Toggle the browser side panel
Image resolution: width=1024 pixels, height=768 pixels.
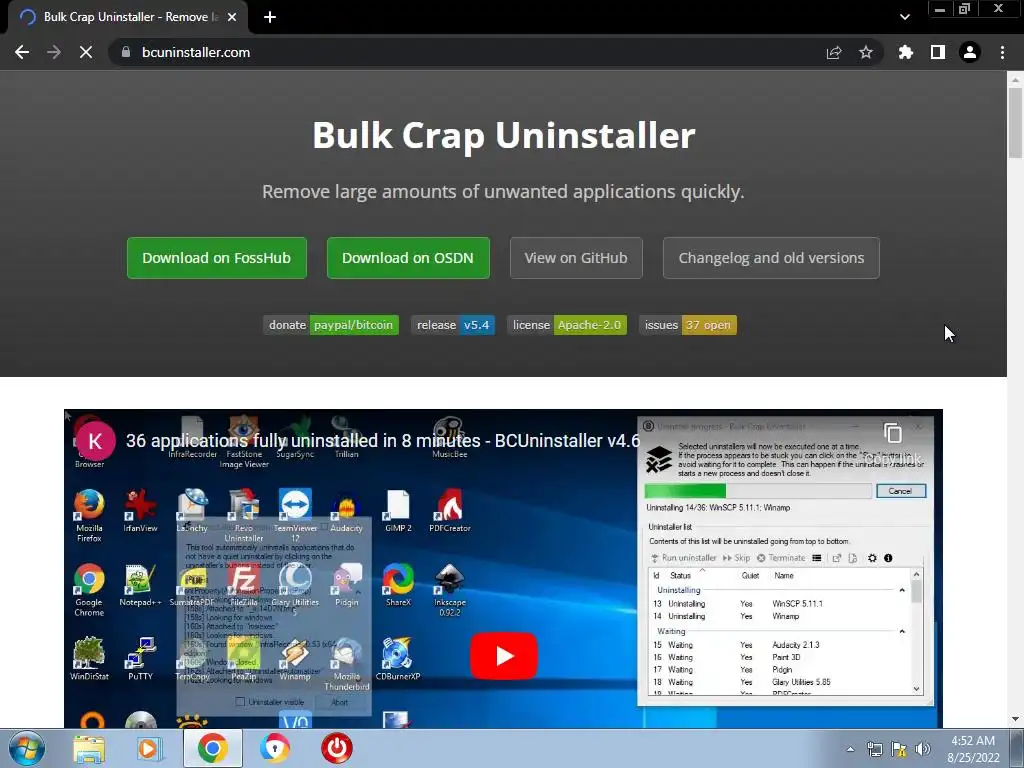click(x=938, y=52)
